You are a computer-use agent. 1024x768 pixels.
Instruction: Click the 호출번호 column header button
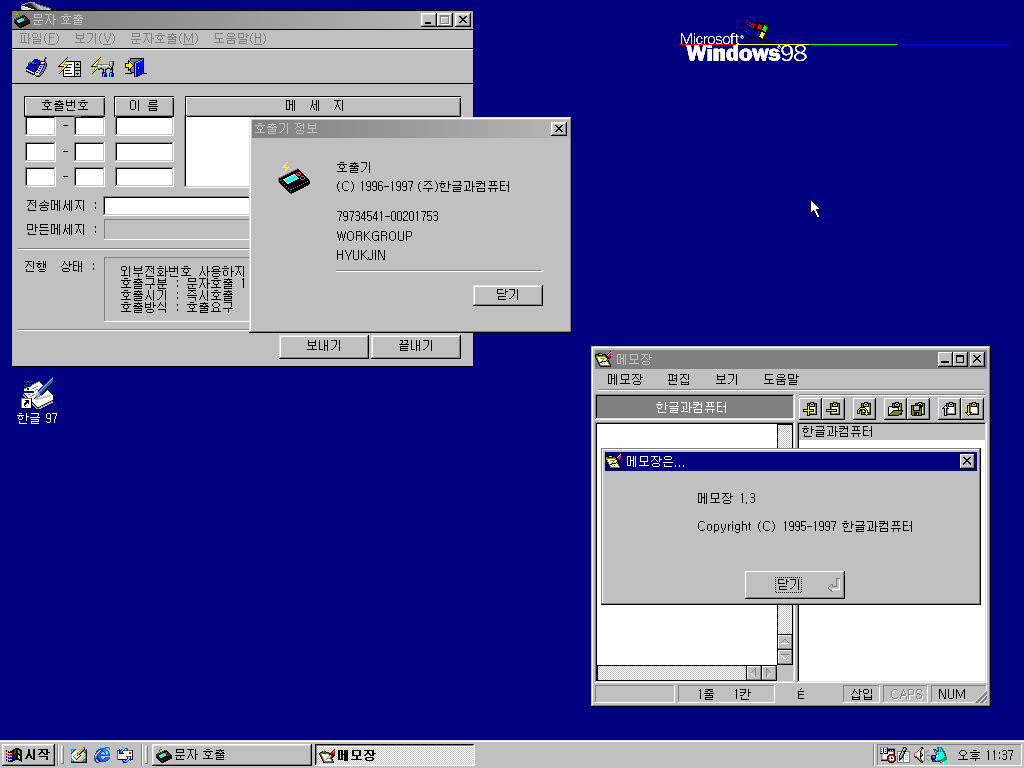tap(65, 105)
